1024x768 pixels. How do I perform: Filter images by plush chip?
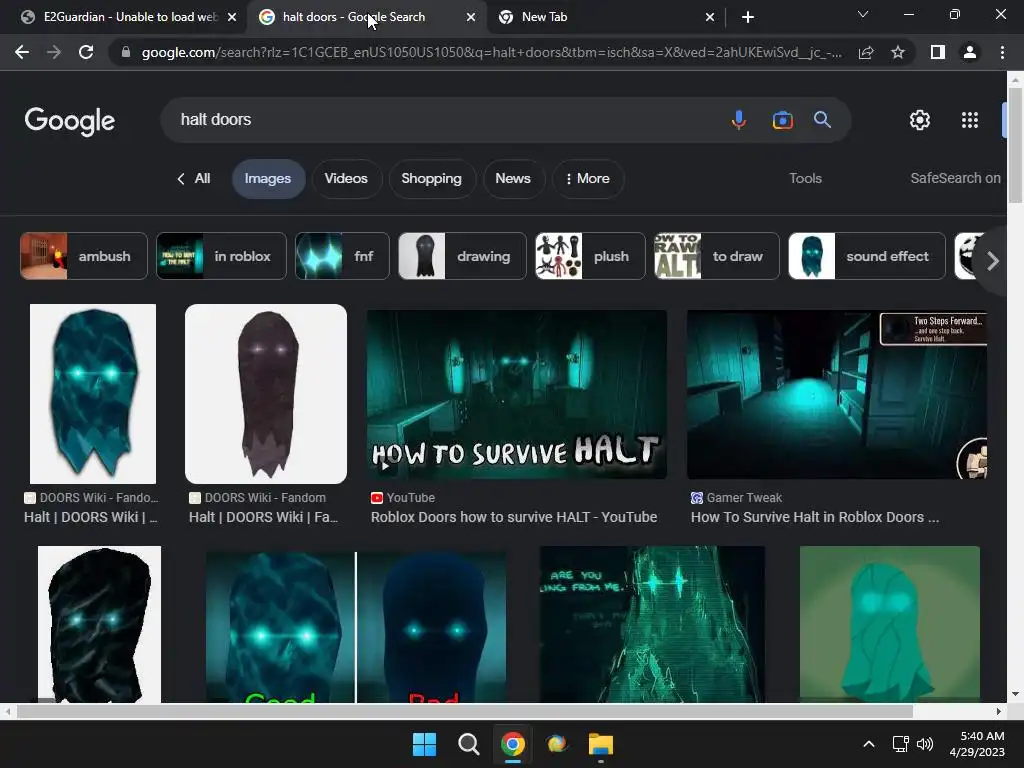click(x=590, y=256)
